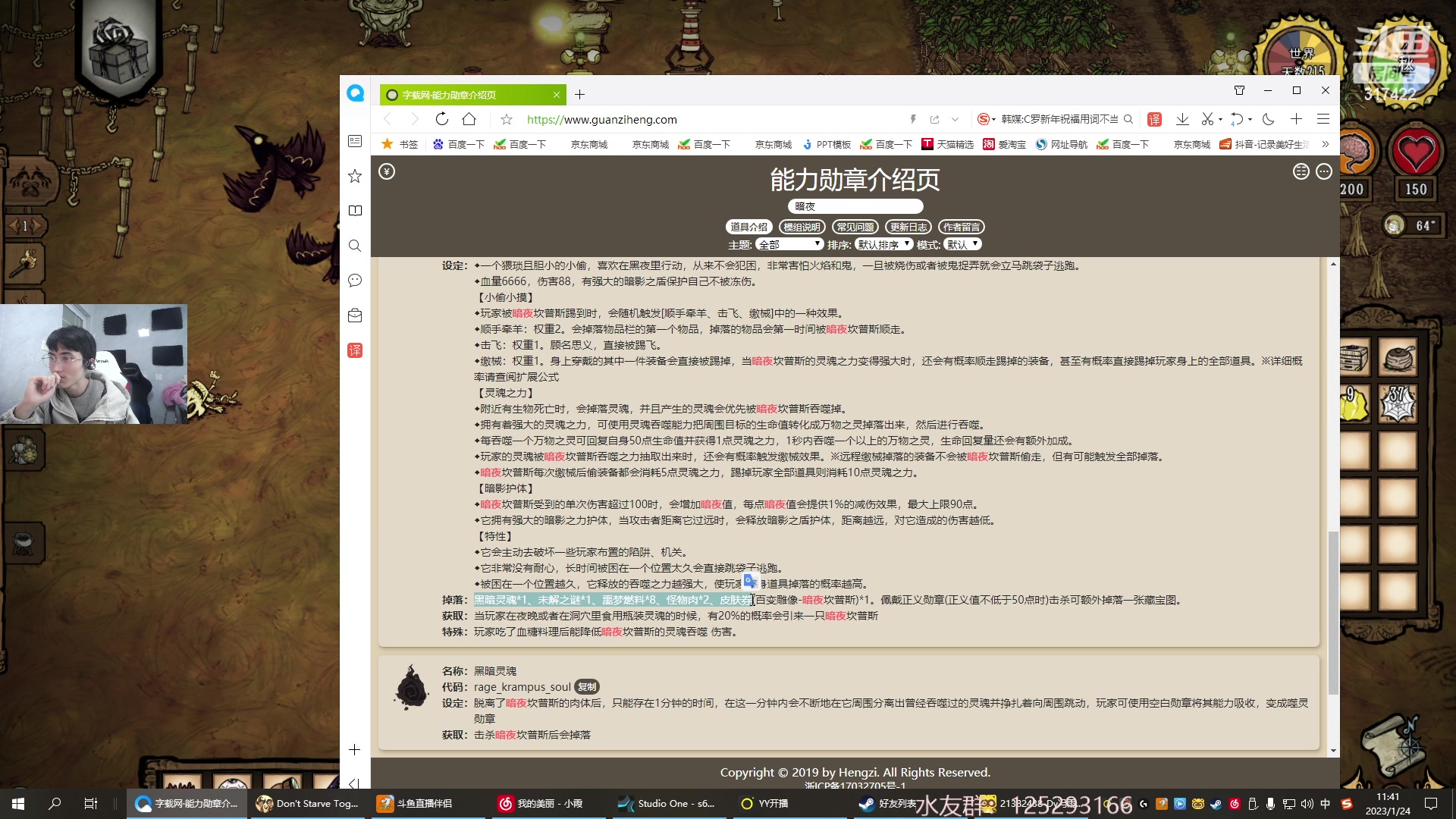This screenshot has height=819, width=1456.
Task: Open the translate (译) tool in the sidebar
Action: [354, 350]
